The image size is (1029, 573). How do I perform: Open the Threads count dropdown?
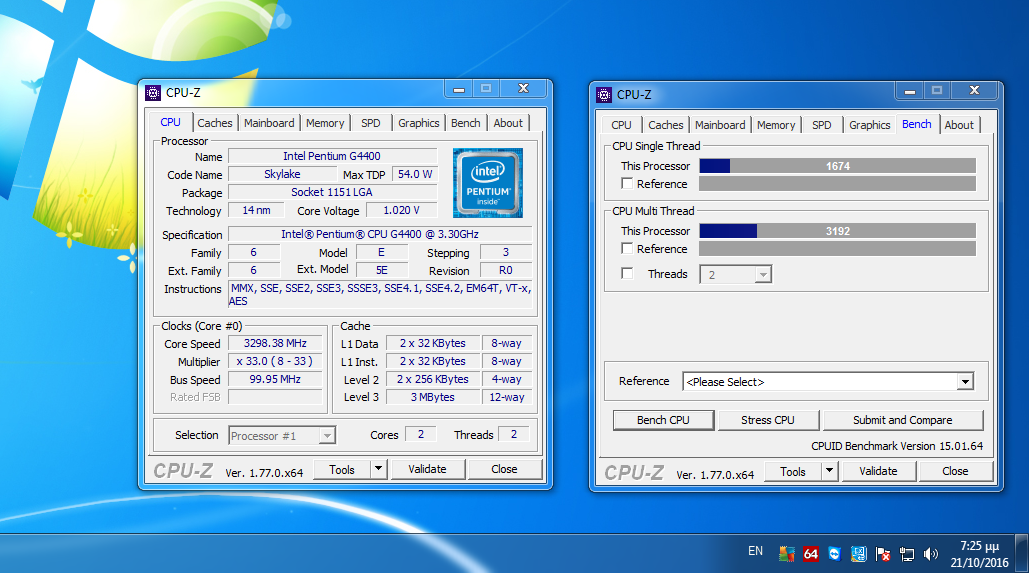(x=763, y=274)
